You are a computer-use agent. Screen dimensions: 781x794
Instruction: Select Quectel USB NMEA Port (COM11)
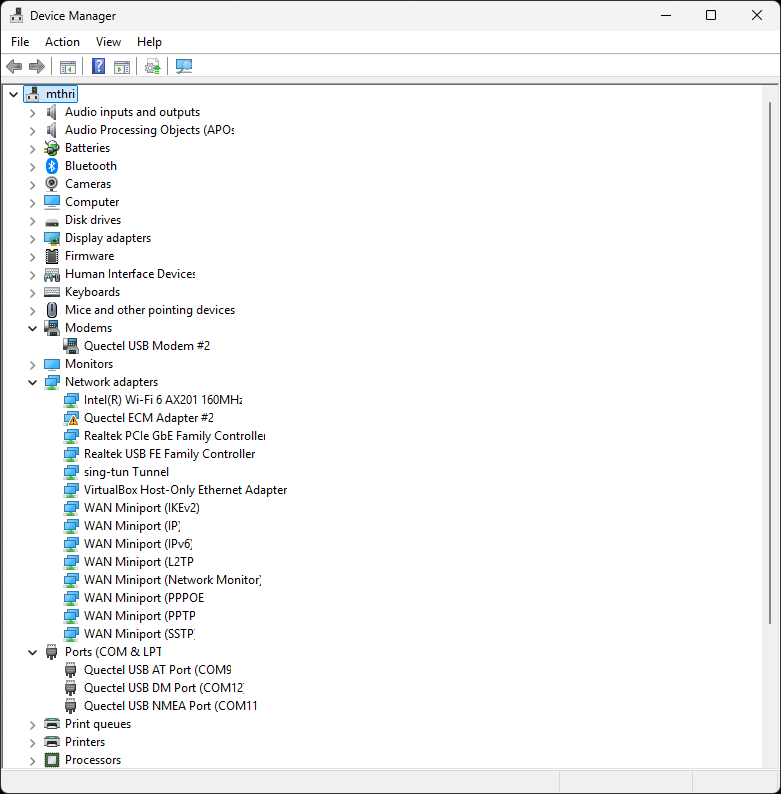pos(171,706)
